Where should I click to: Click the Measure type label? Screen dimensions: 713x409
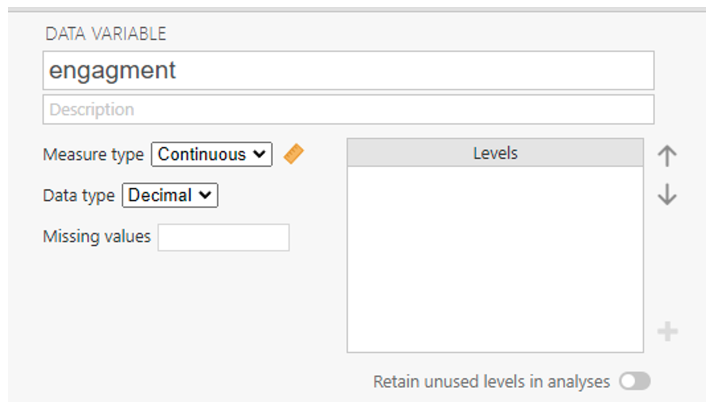(x=94, y=154)
